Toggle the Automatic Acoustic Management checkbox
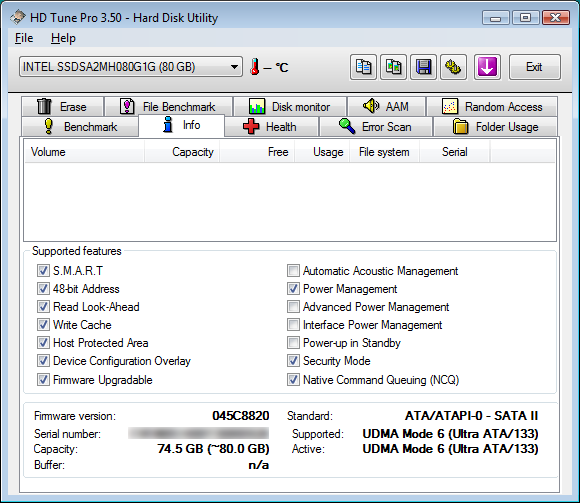 (x=293, y=271)
